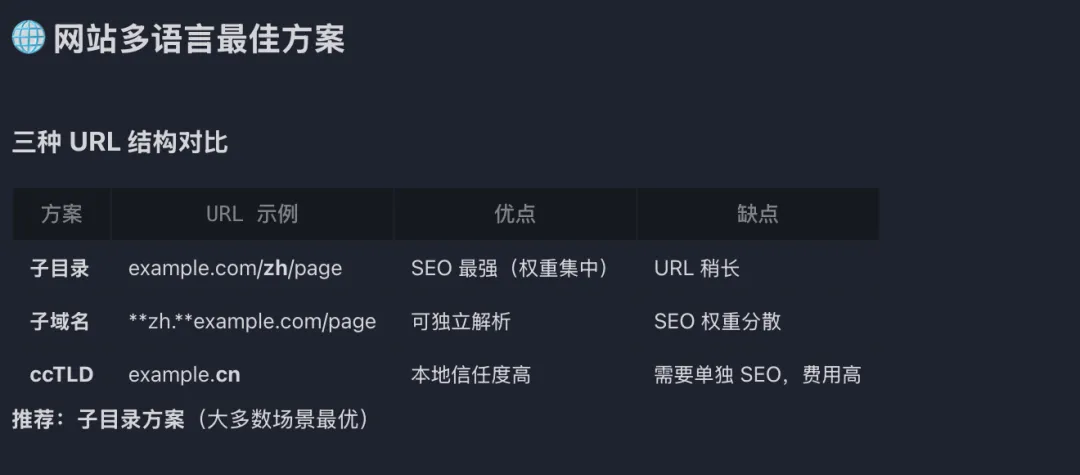Image resolution: width=1080 pixels, height=475 pixels.
Task: Click the globe icon beside the title
Action: tap(28, 39)
